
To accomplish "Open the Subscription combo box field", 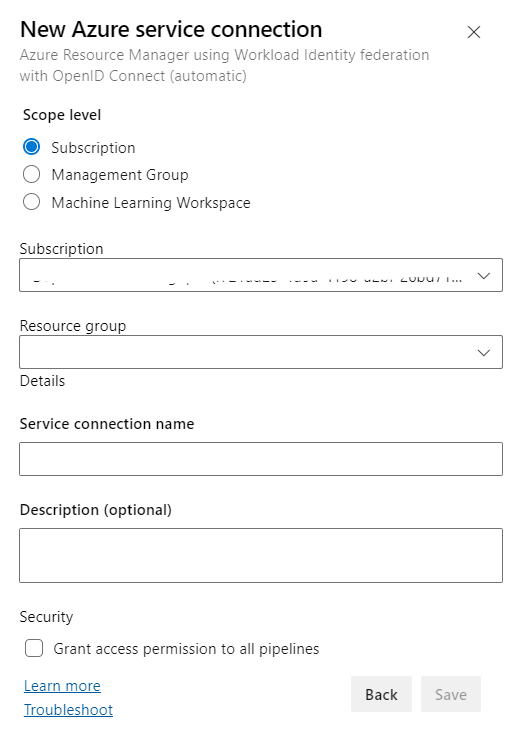I will tap(261, 275).
